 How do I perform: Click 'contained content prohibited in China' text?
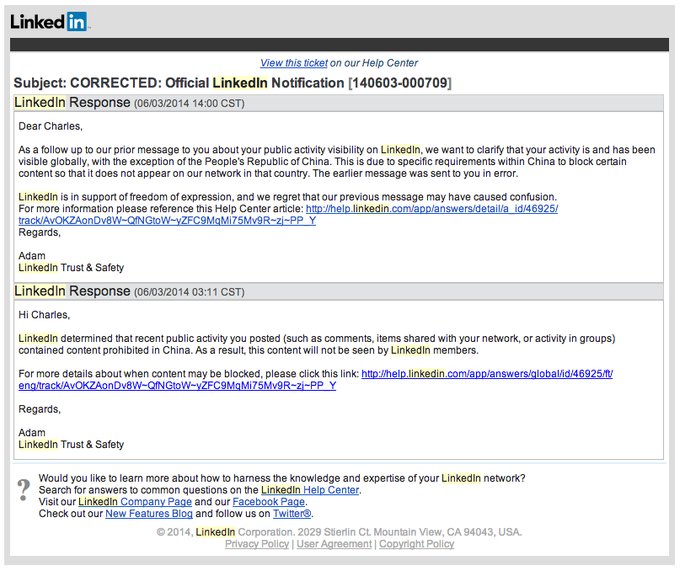105,350
